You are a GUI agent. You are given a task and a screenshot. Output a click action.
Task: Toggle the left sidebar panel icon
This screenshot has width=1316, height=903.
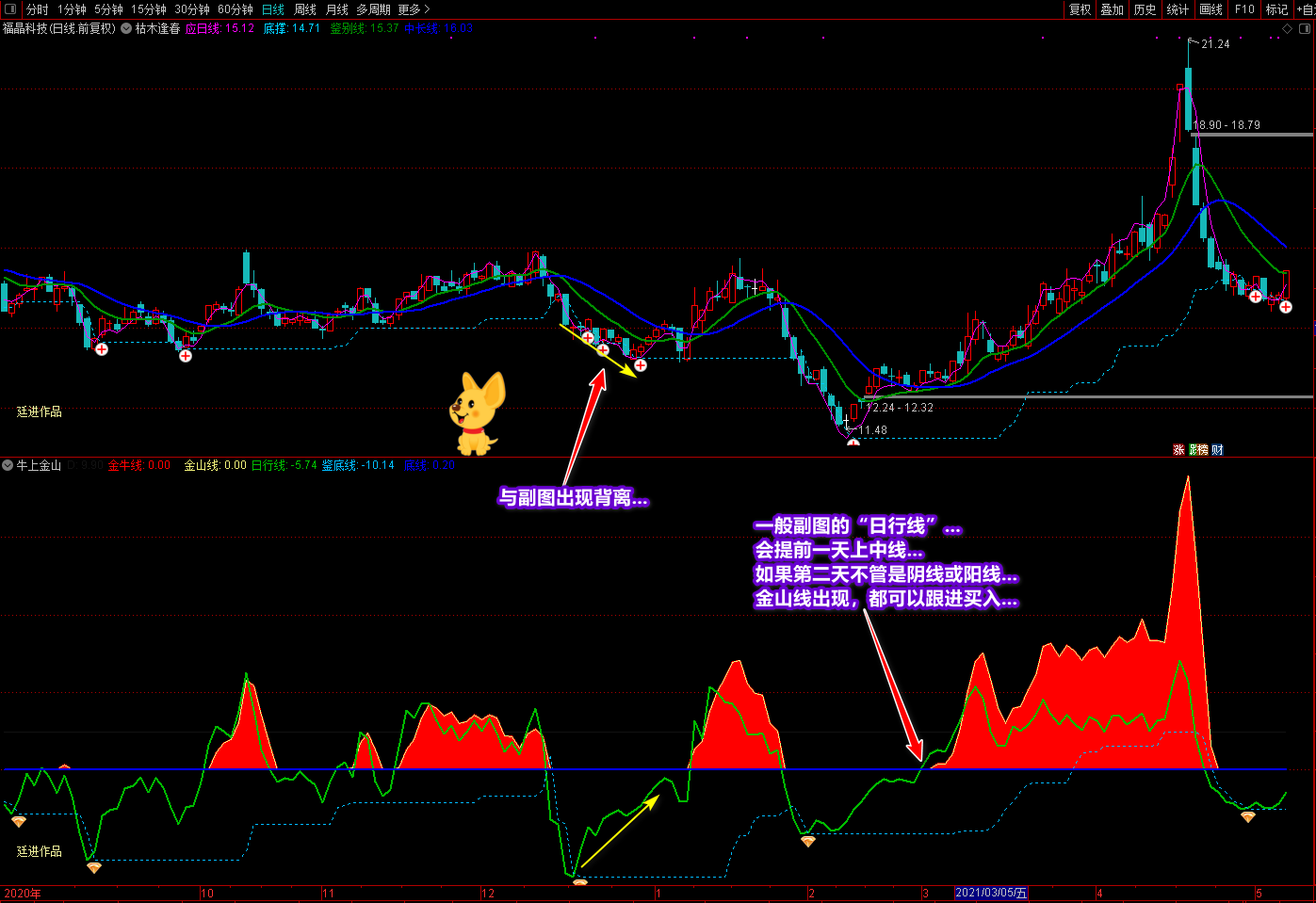(10, 8)
